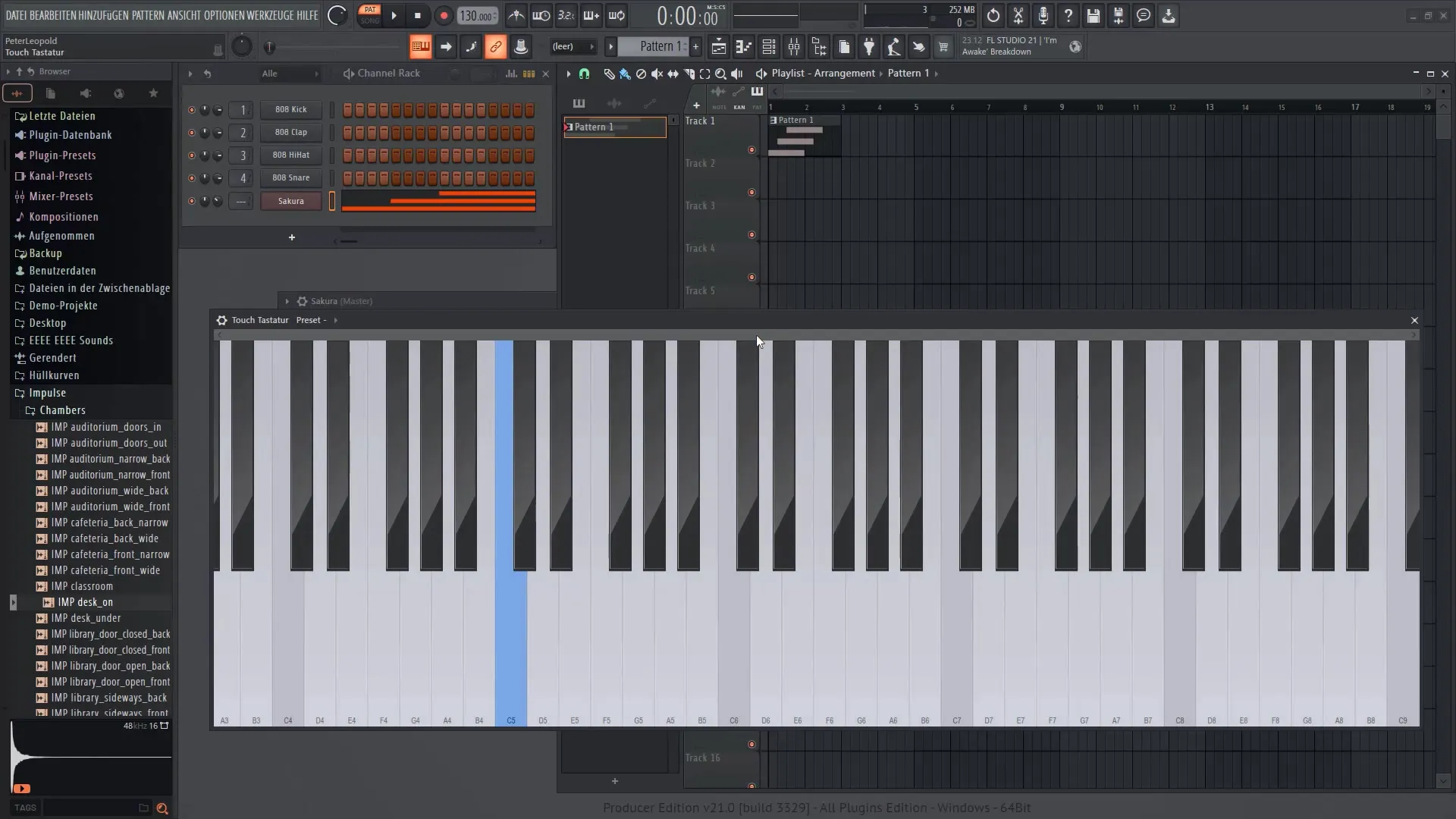Enable solo on 808 Clap channel
Viewport: 1456px width, 819px height.
[191, 132]
